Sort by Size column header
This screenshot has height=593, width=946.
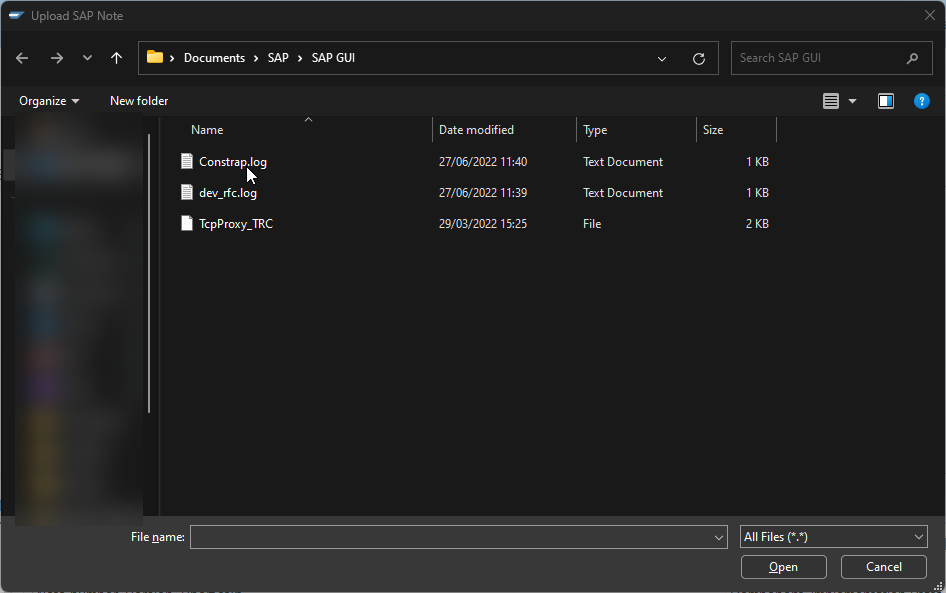[x=713, y=130]
